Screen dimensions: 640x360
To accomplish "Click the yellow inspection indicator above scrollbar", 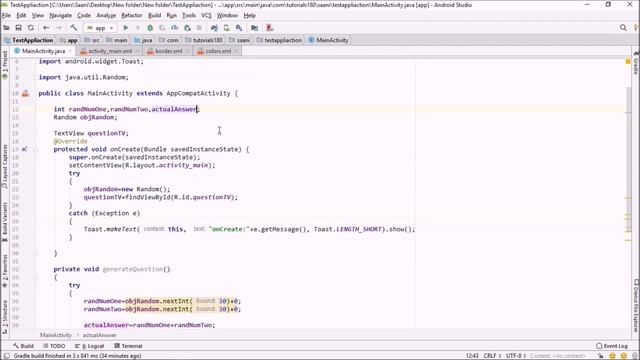I will [628, 61].
